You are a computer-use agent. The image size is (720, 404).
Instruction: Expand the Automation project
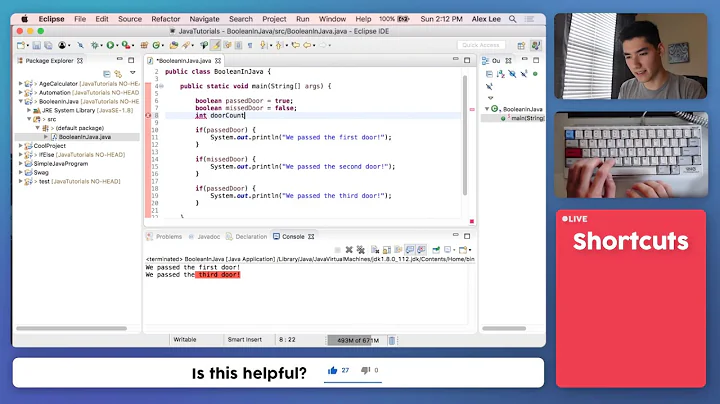tap(21, 92)
